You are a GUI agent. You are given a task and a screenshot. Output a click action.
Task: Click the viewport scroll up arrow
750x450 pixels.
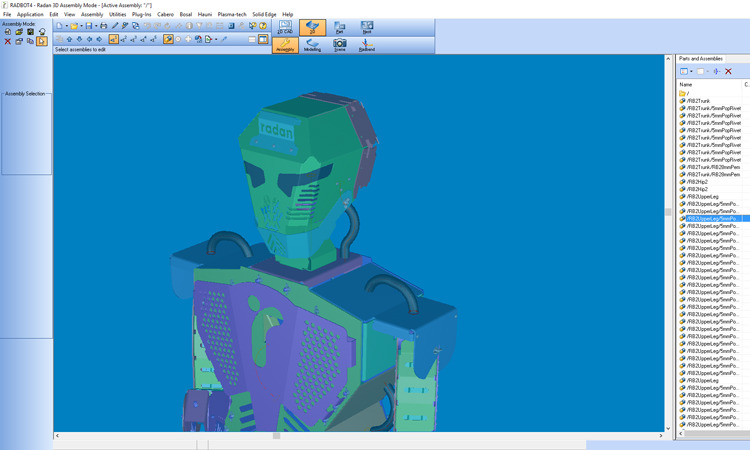tap(668, 59)
